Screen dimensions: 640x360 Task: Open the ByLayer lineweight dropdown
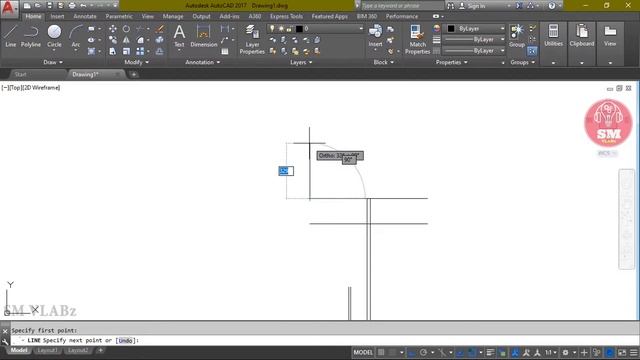pos(474,40)
